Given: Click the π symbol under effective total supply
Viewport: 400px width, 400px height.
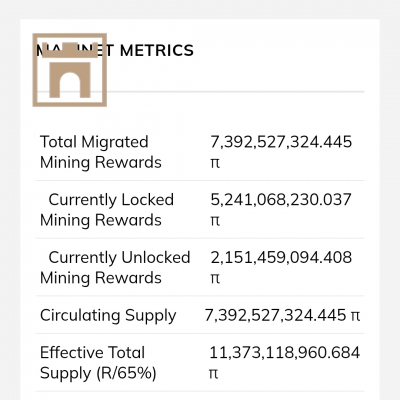Looking at the screenshot, I should [214, 374].
